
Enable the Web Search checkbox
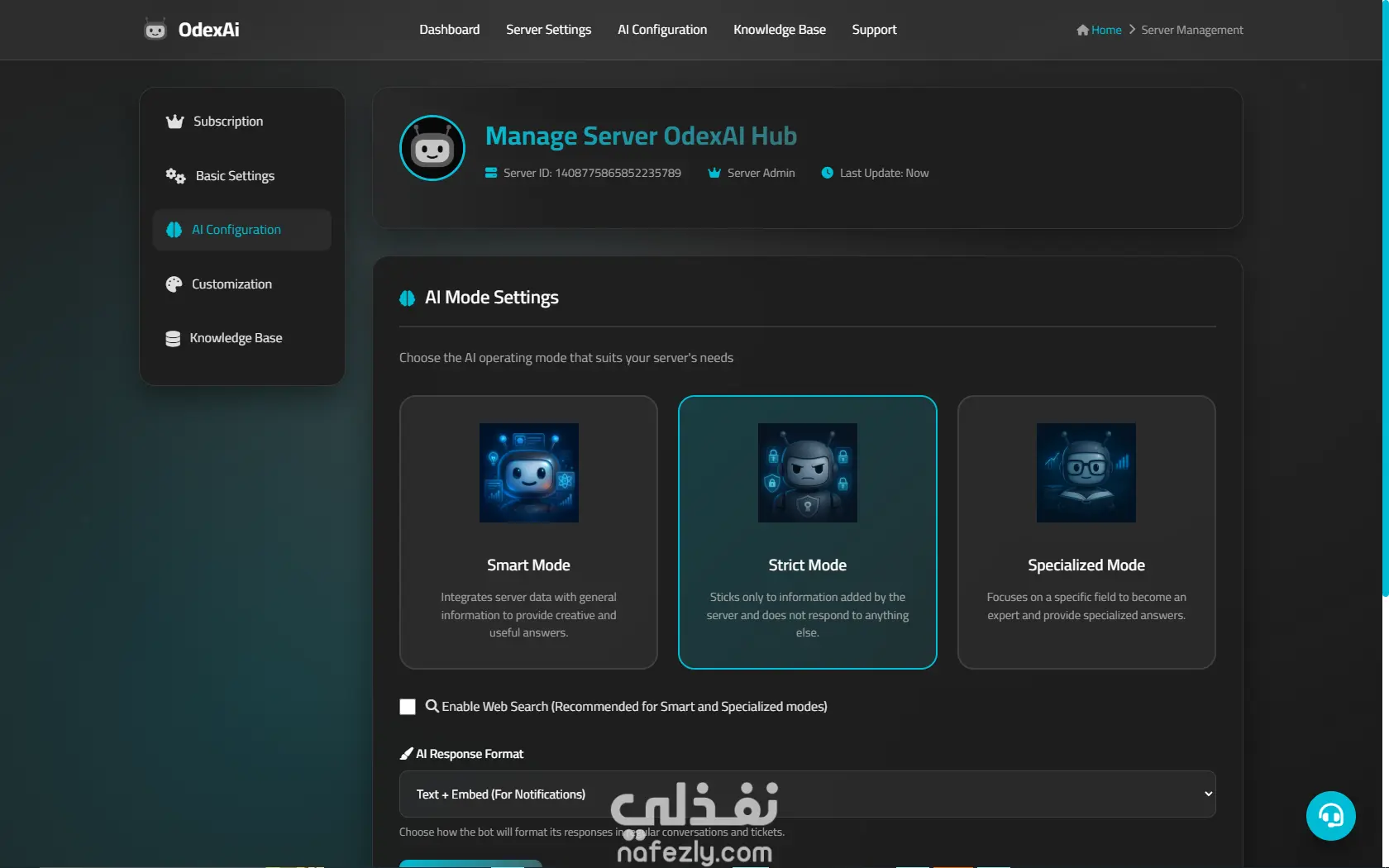(408, 707)
